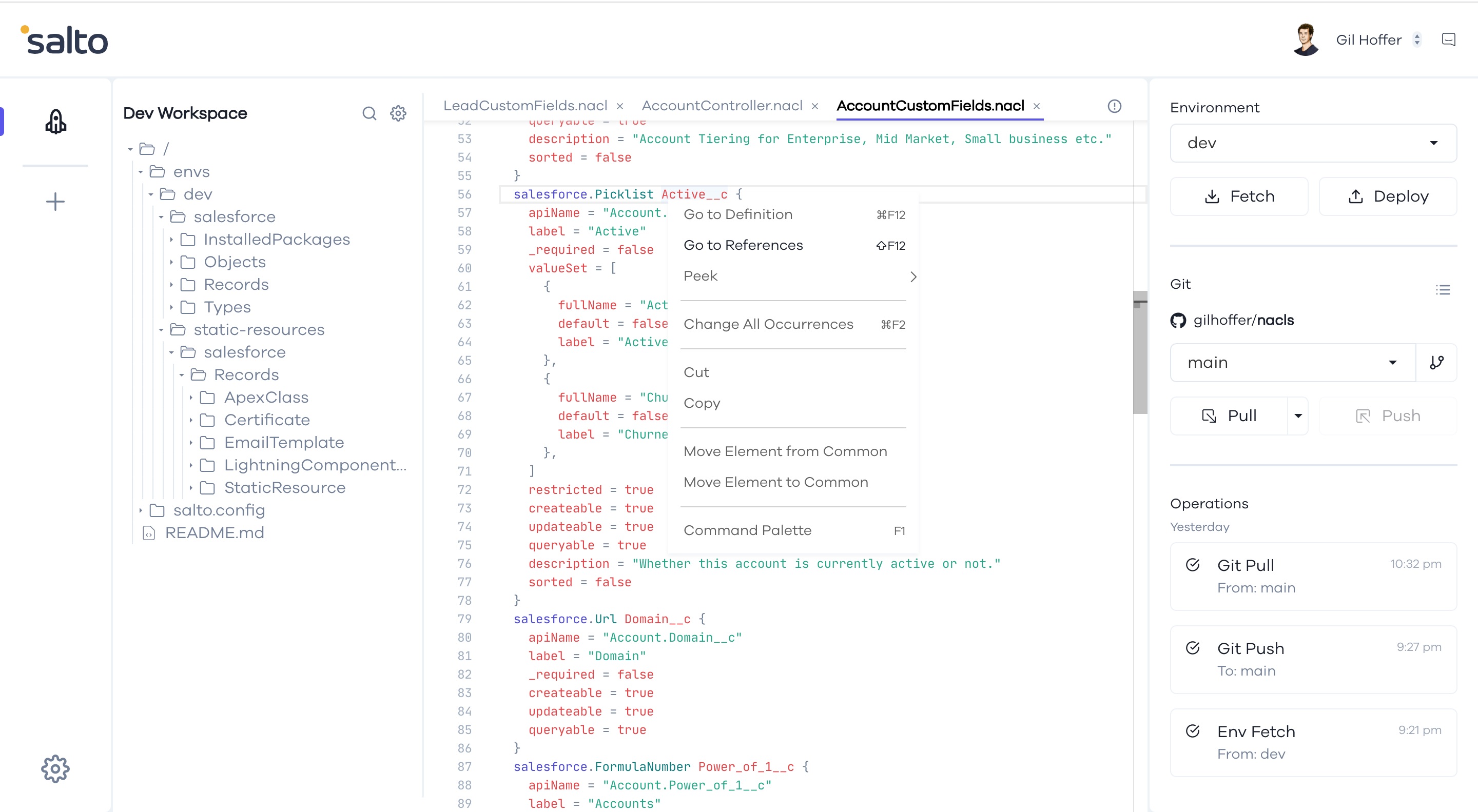The height and width of the screenshot is (812, 1478).
Task: Choose Copy from context menu
Action: 794,404
